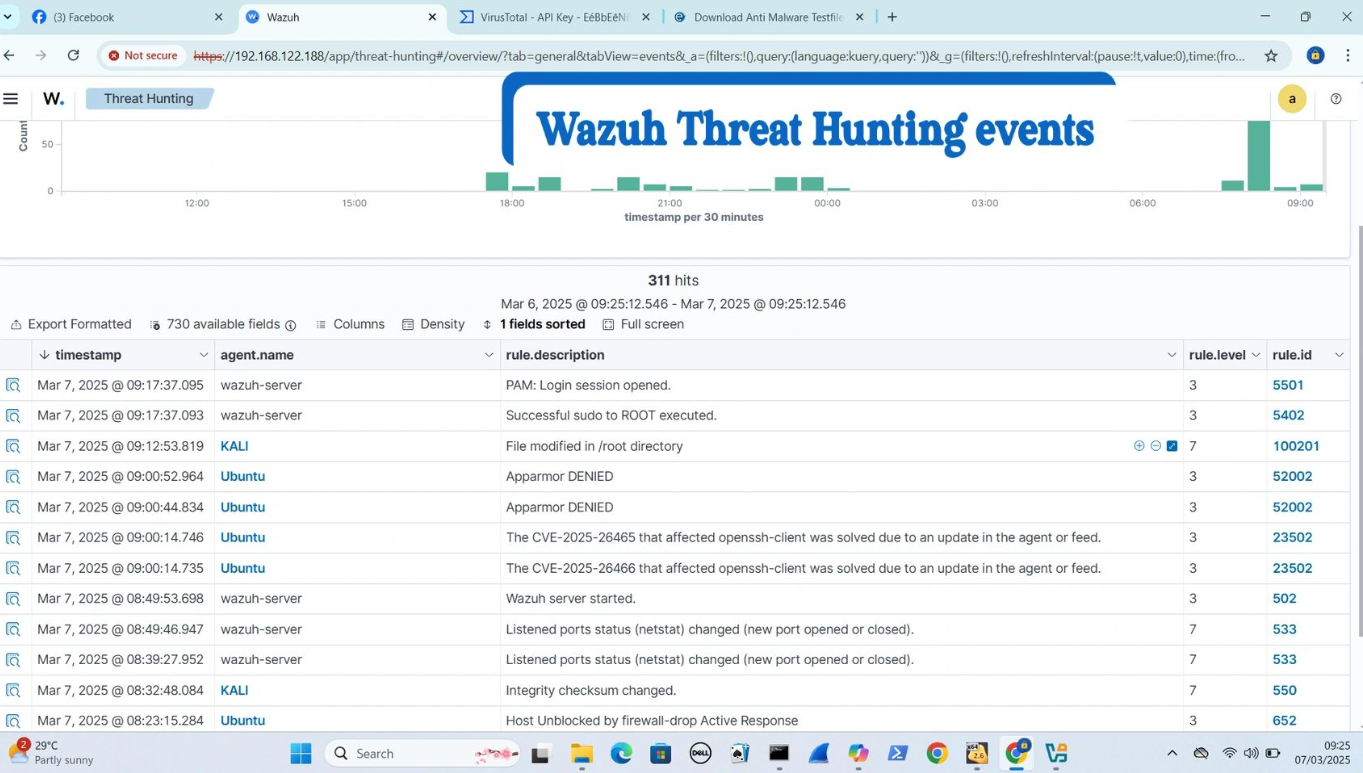This screenshot has width=1363, height=773.
Task: Open the Columns selector
Action: tap(350, 324)
